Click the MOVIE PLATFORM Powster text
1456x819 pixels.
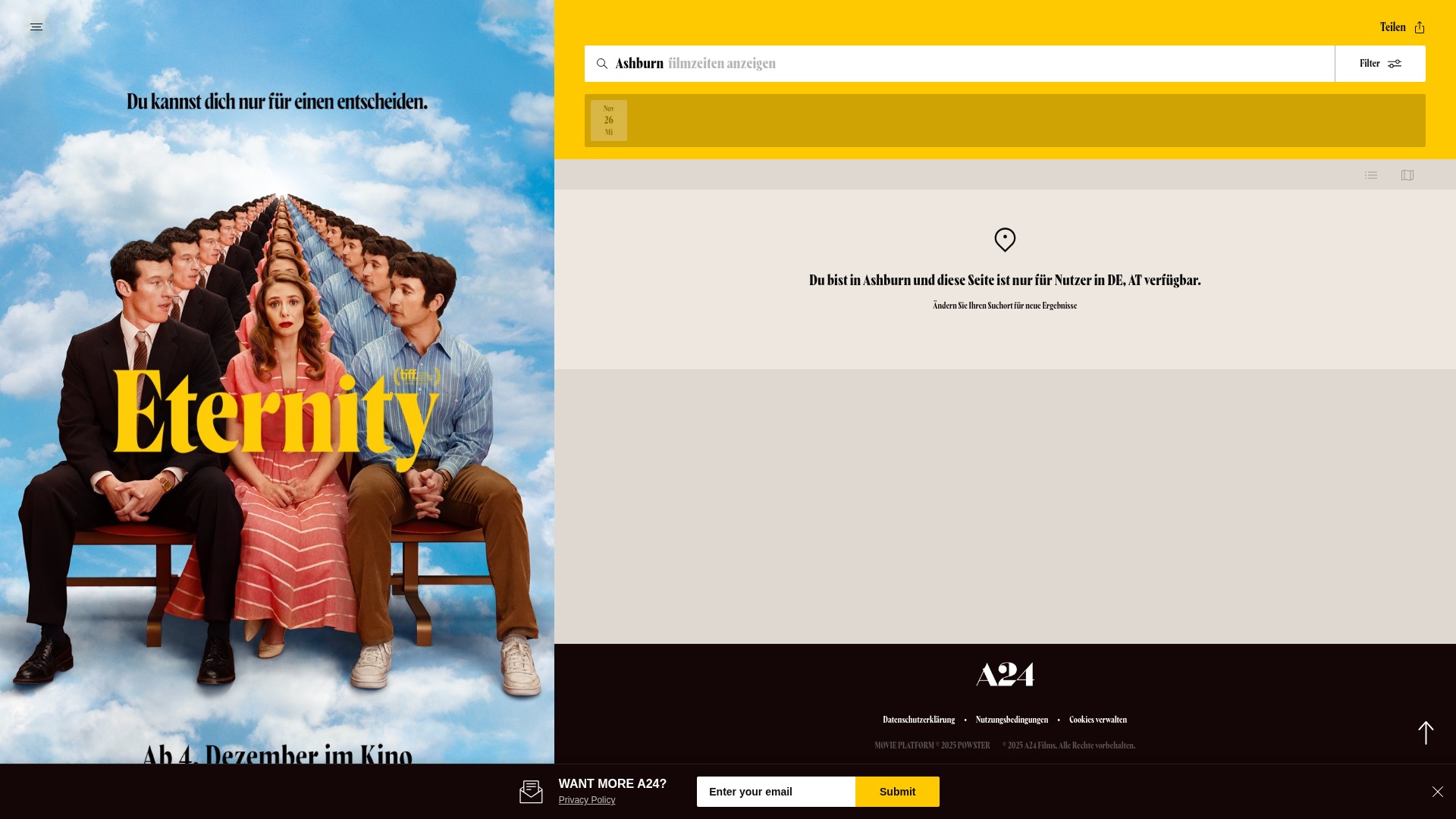click(x=932, y=745)
